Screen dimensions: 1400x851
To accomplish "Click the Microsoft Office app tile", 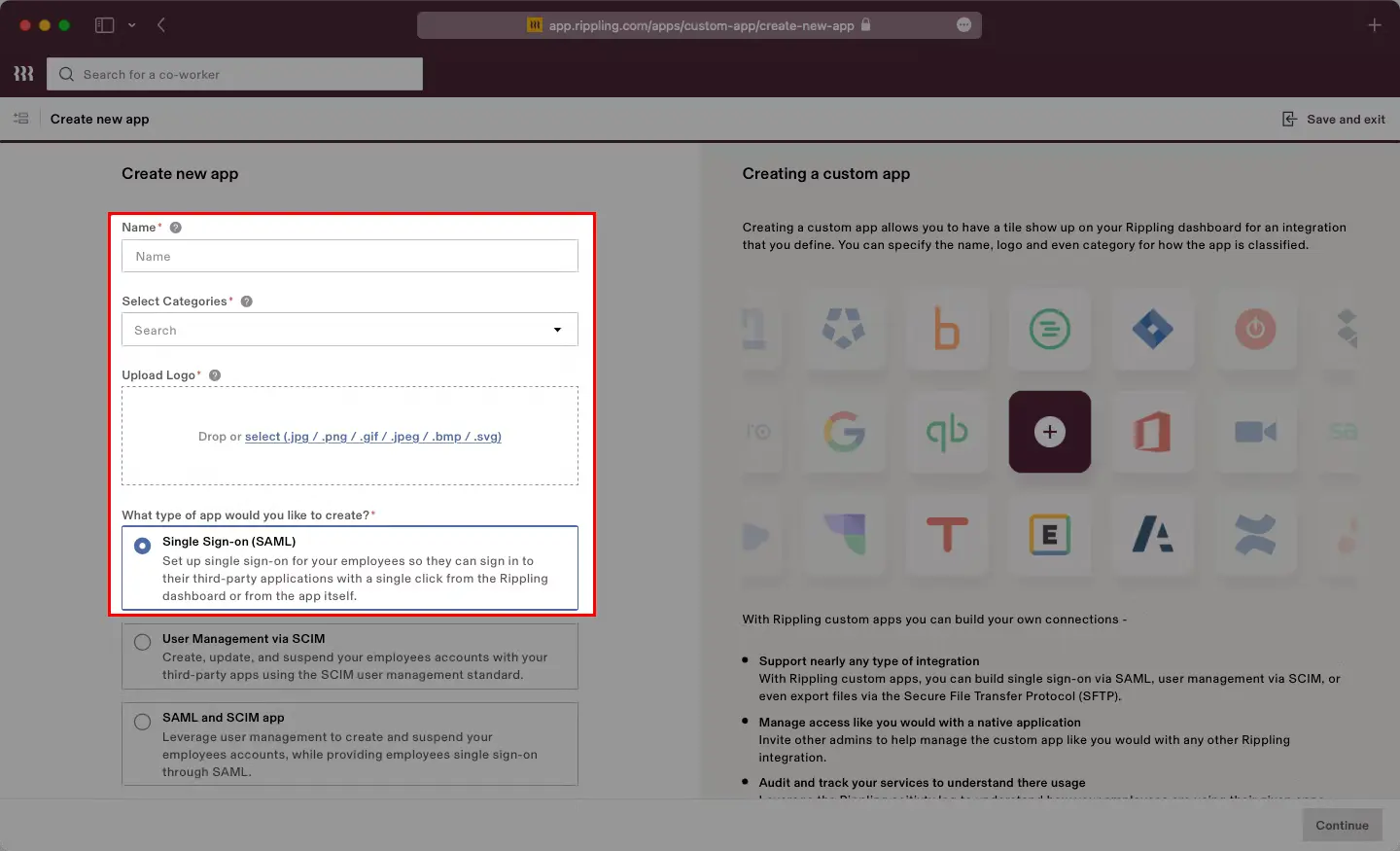I will pyautogui.click(x=1153, y=432).
